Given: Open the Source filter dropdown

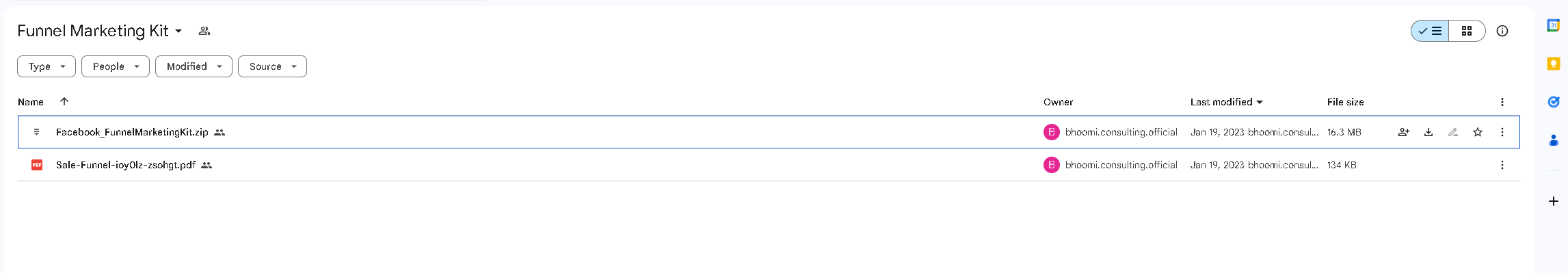Looking at the screenshot, I should 272,66.
